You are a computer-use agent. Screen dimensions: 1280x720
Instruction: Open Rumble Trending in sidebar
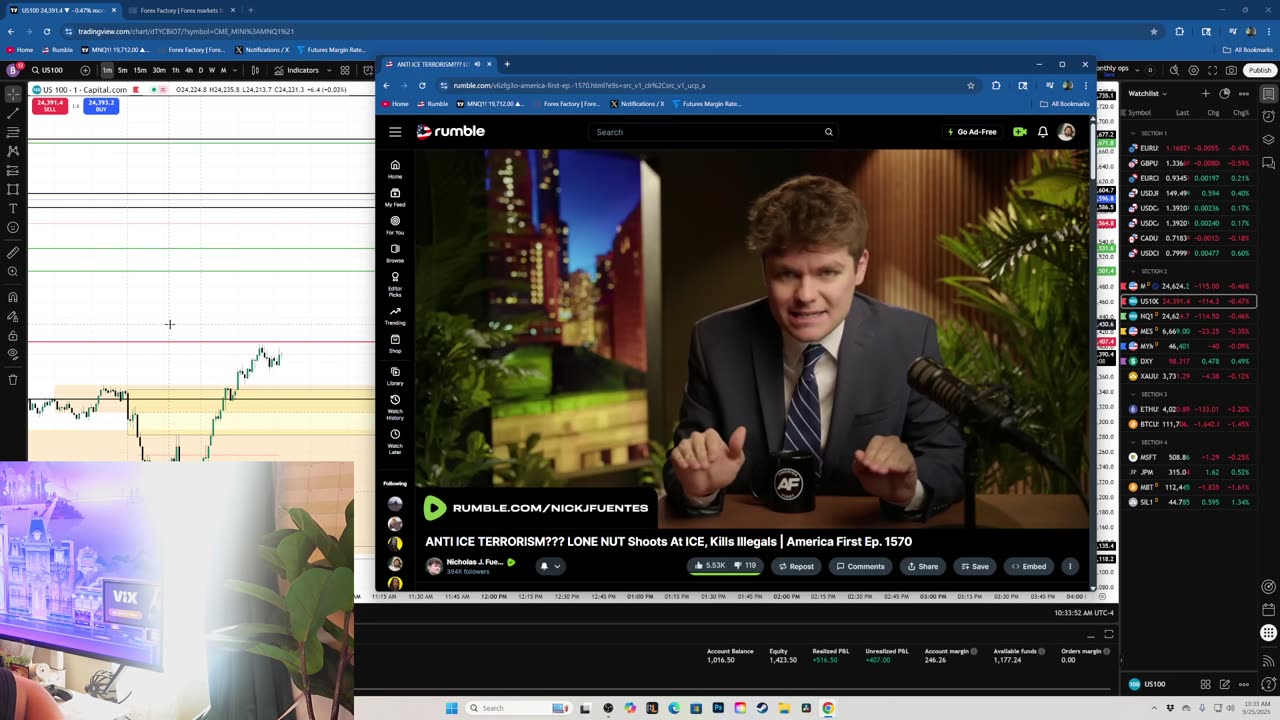pyautogui.click(x=395, y=316)
